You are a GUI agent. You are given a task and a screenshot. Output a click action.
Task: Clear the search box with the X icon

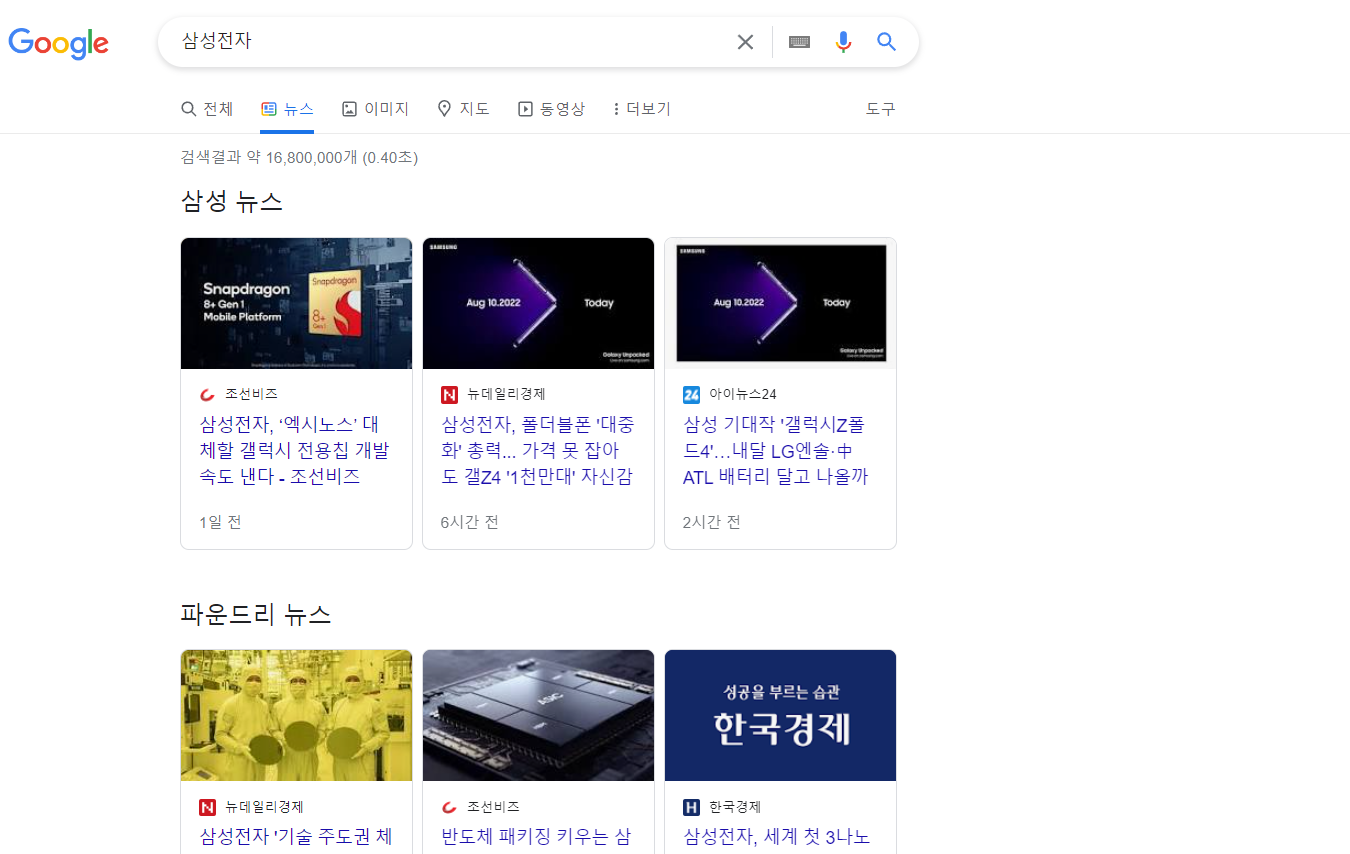[745, 42]
